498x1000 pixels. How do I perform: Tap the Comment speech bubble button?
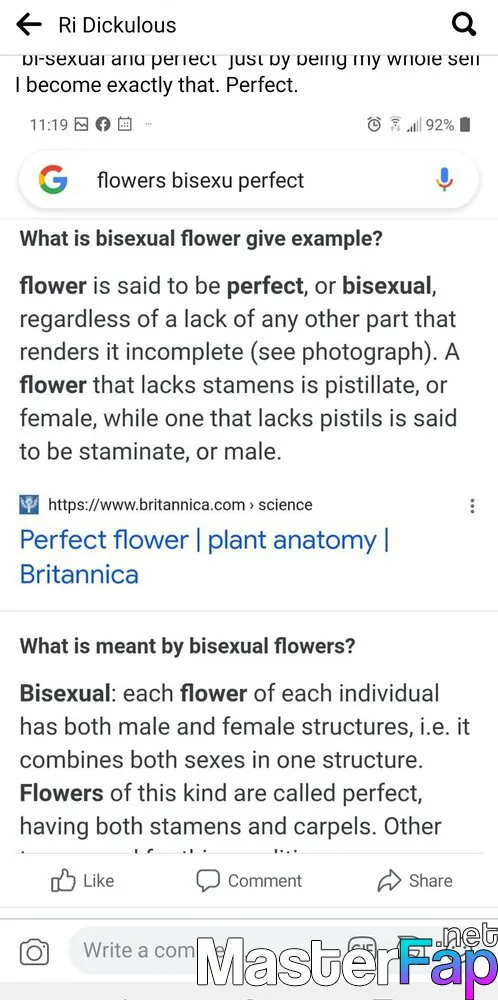click(x=249, y=881)
